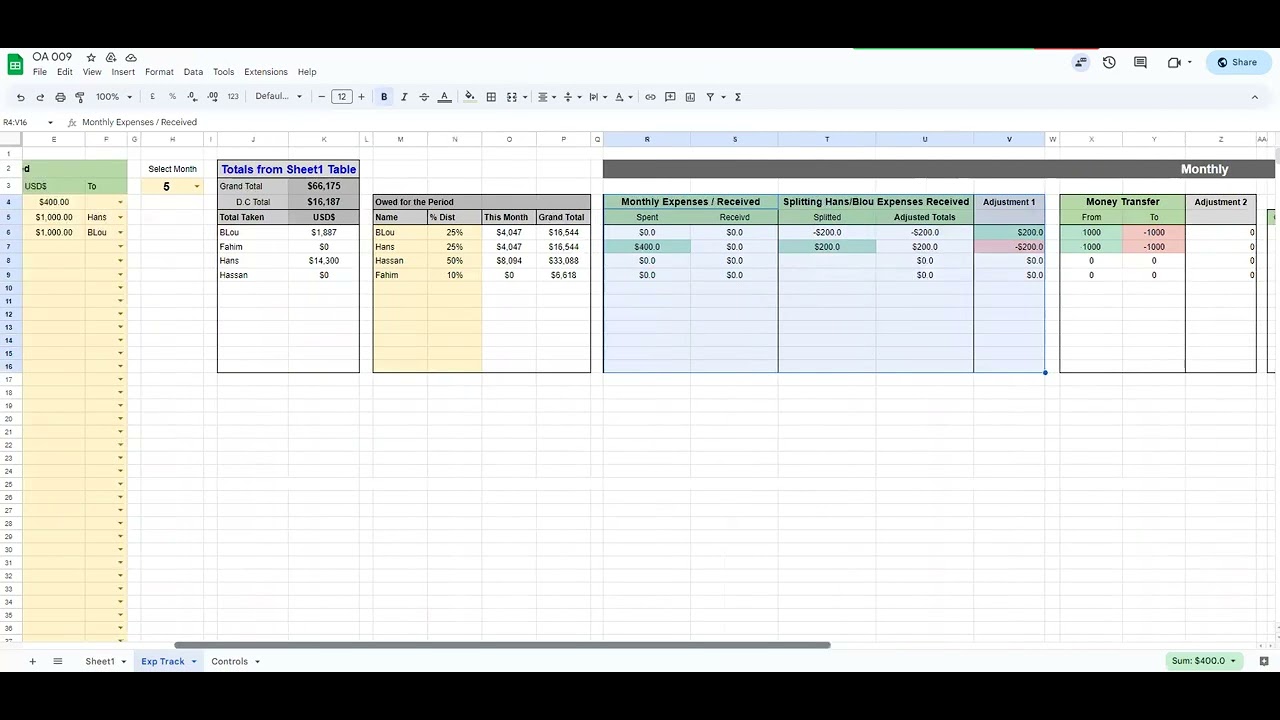Click the Insert chart icon

(x=690, y=97)
